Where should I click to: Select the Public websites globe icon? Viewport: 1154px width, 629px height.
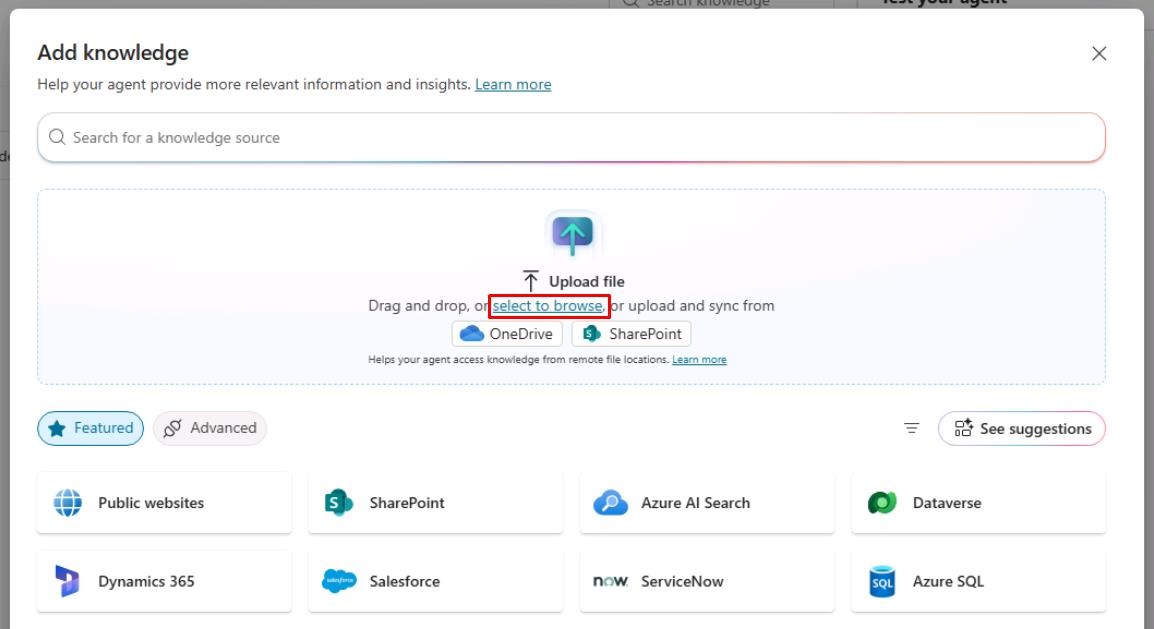click(68, 502)
